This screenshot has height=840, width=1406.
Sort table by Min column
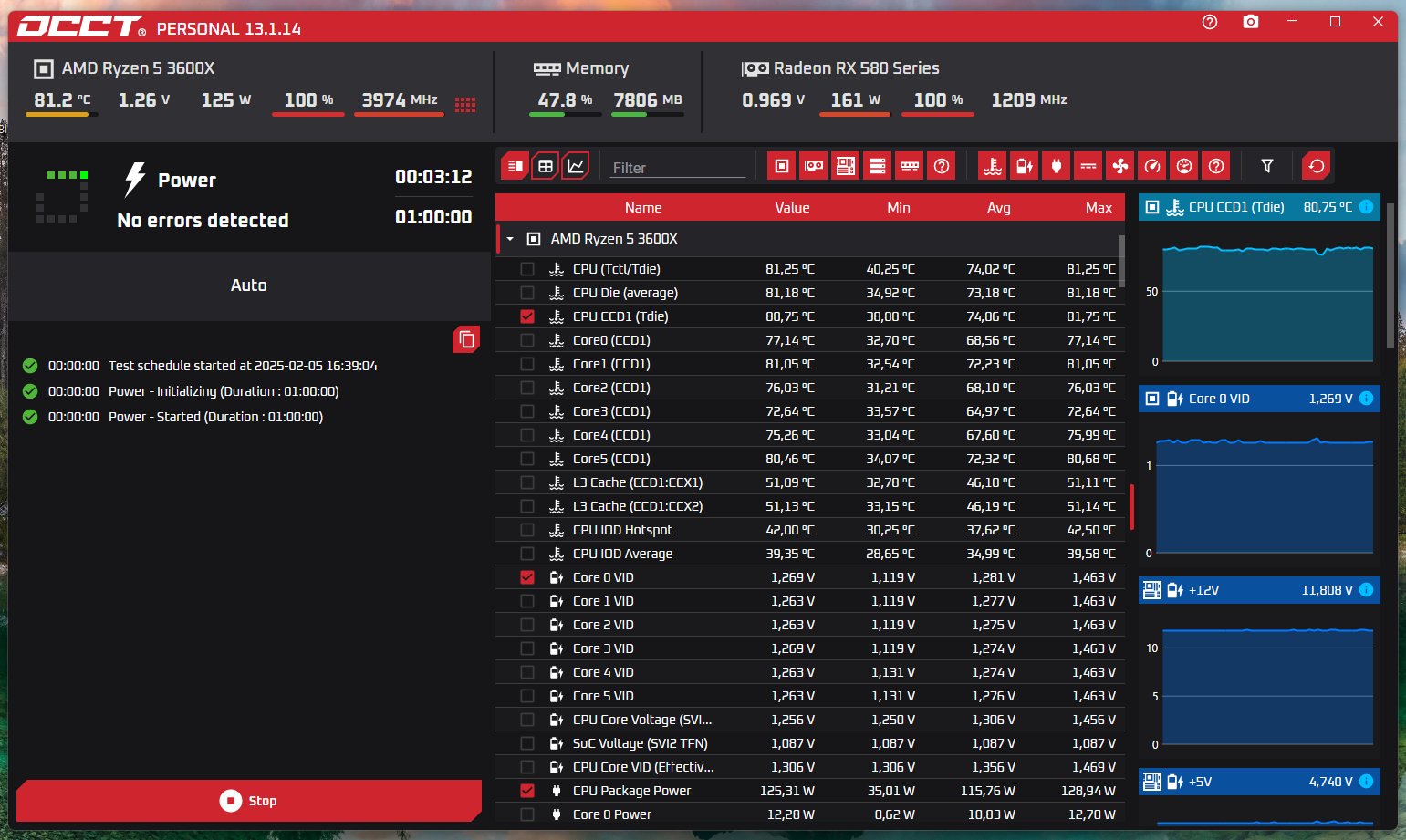pyautogui.click(x=899, y=208)
